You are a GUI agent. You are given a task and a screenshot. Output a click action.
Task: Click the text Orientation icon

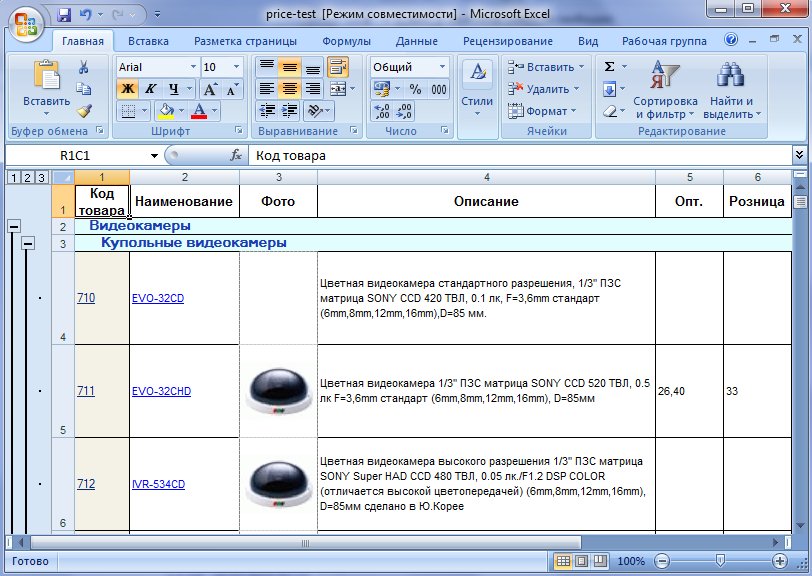[x=314, y=111]
